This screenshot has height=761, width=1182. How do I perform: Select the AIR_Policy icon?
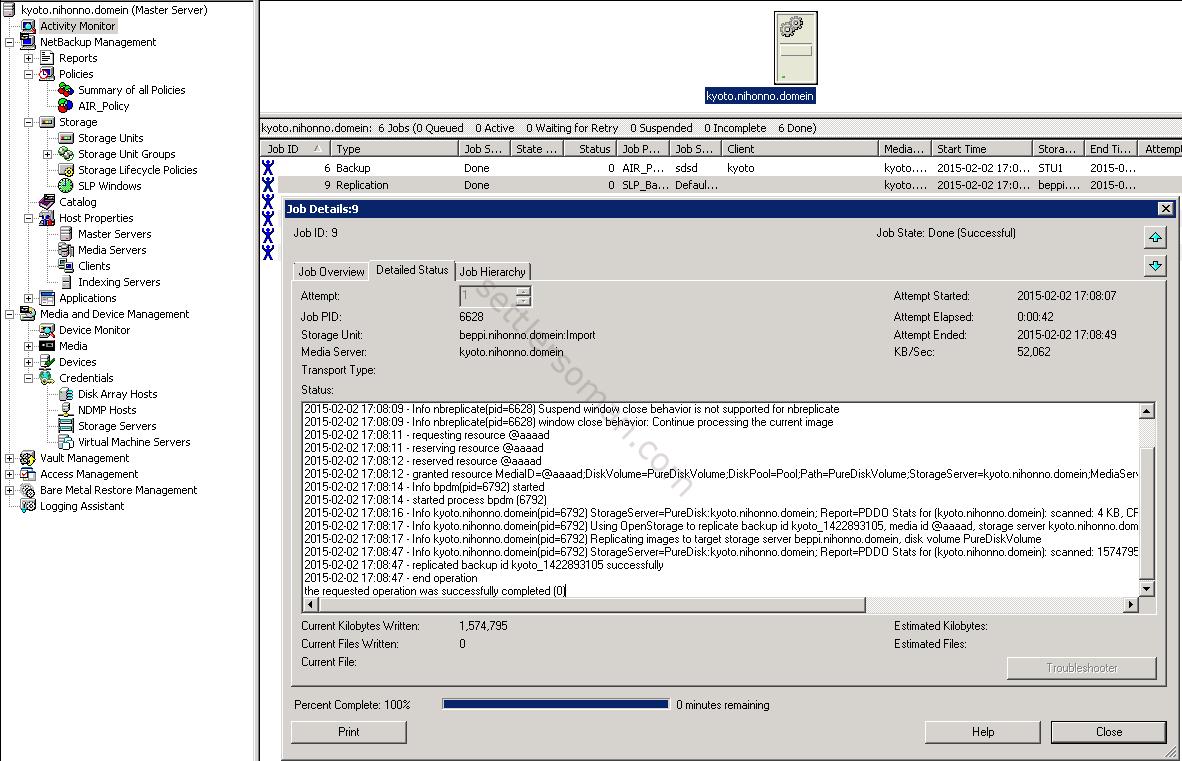point(66,106)
